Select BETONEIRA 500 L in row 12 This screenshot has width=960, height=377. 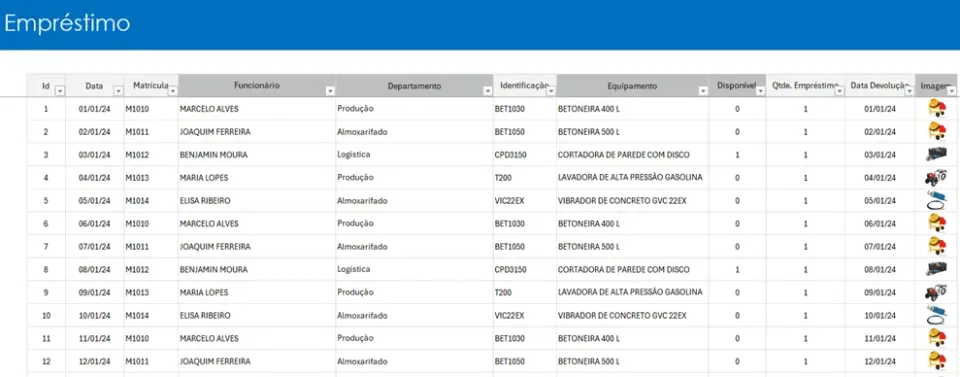click(632, 362)
